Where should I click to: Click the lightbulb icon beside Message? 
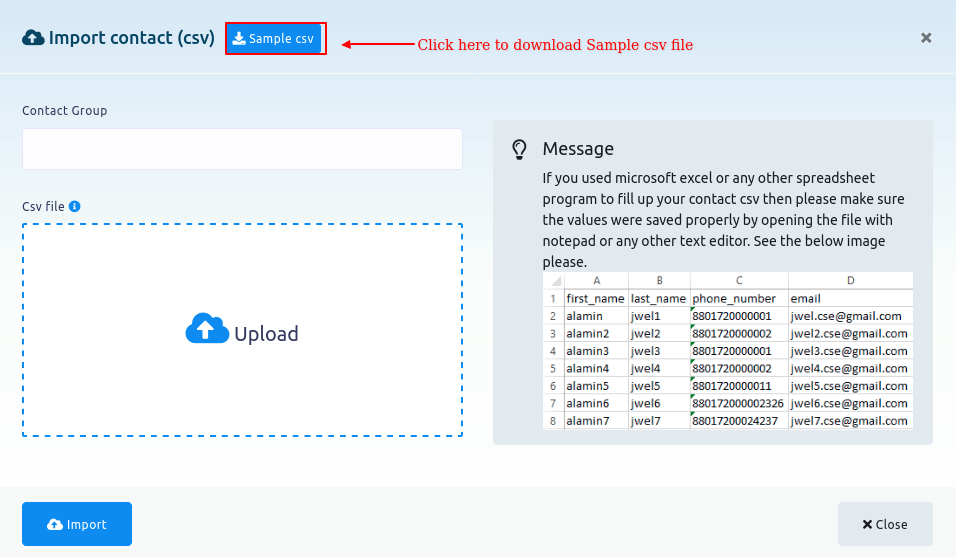519,149
